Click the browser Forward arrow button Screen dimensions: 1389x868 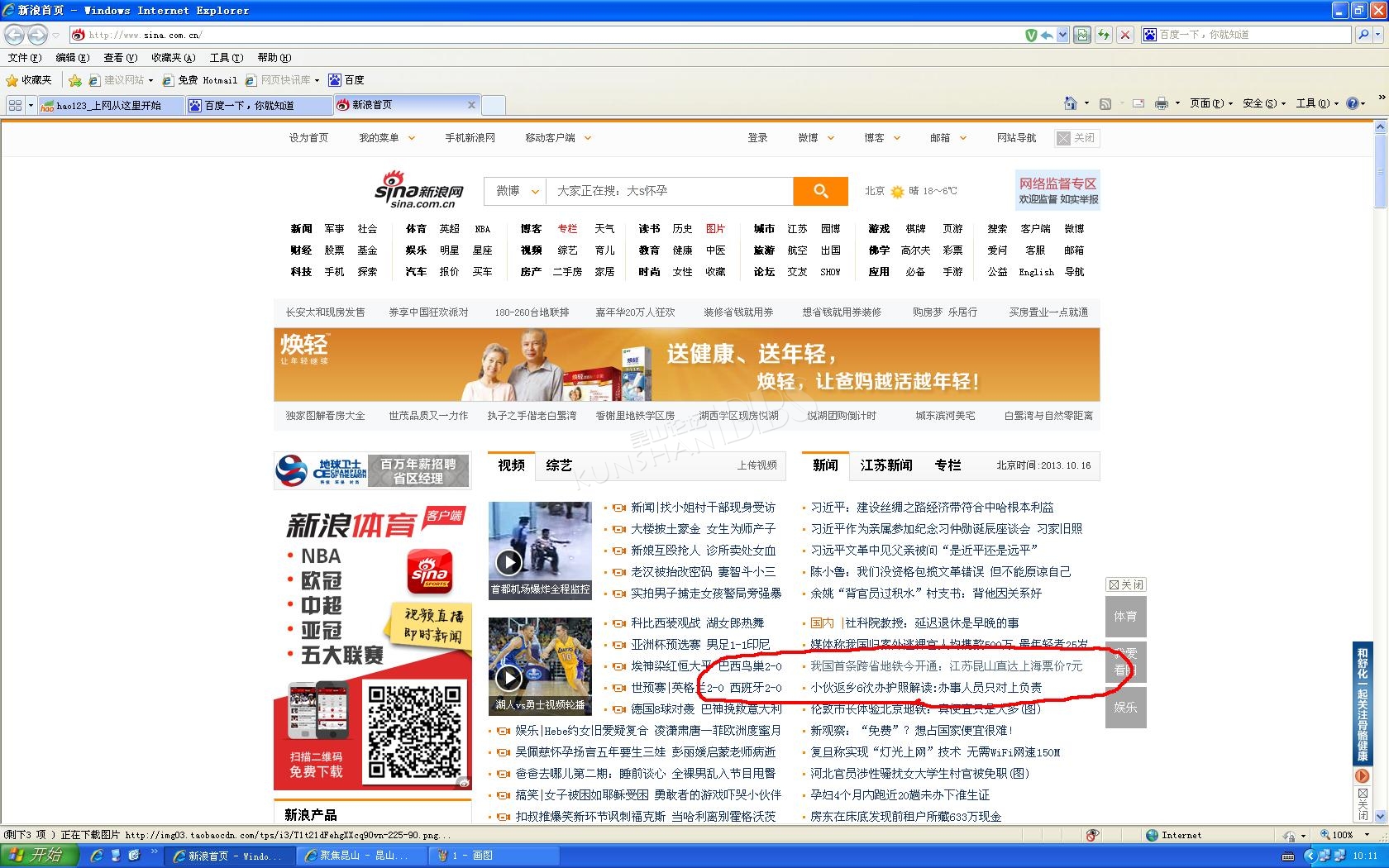coord(37,35)
